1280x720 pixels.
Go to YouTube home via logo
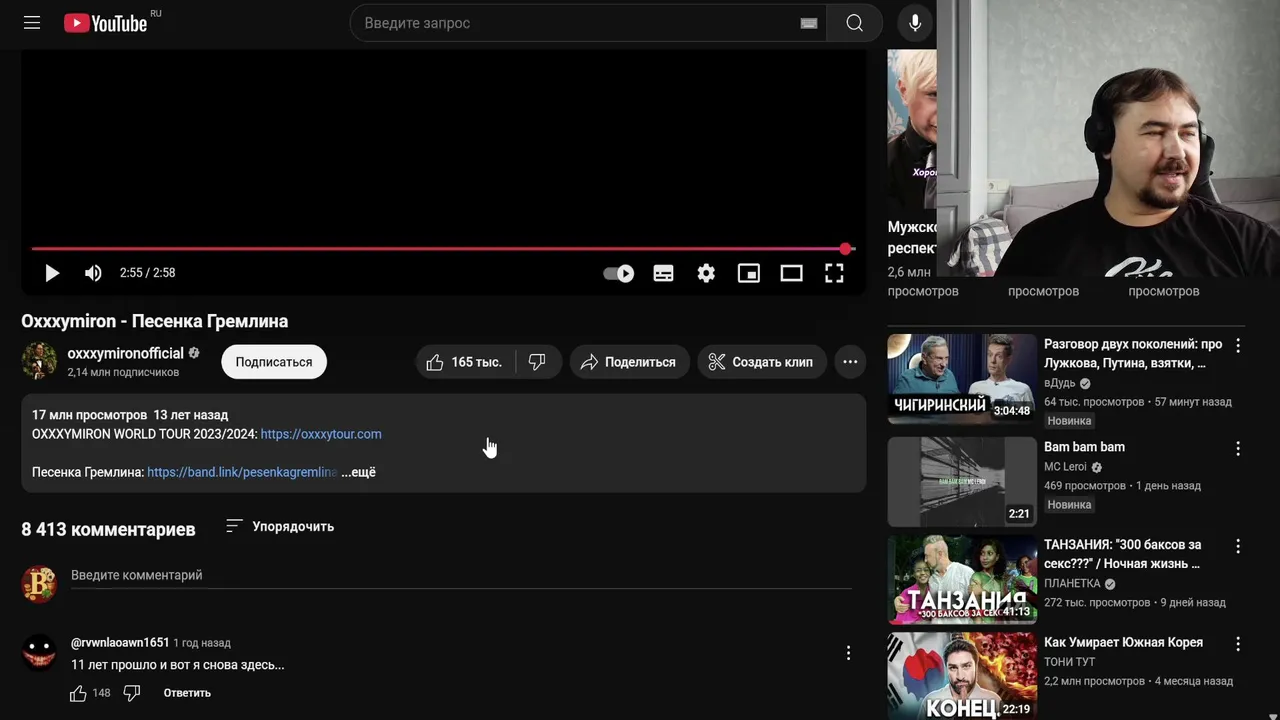106,23
